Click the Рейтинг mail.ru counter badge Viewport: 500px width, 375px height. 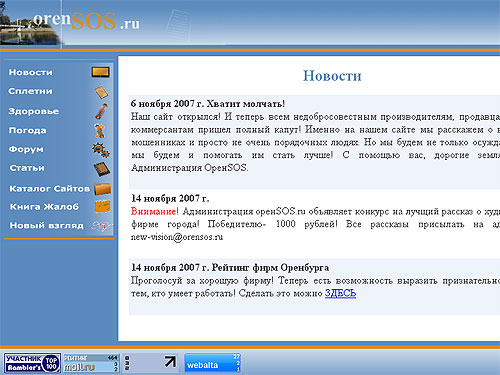pyautogui.click(x=91, y=363)
